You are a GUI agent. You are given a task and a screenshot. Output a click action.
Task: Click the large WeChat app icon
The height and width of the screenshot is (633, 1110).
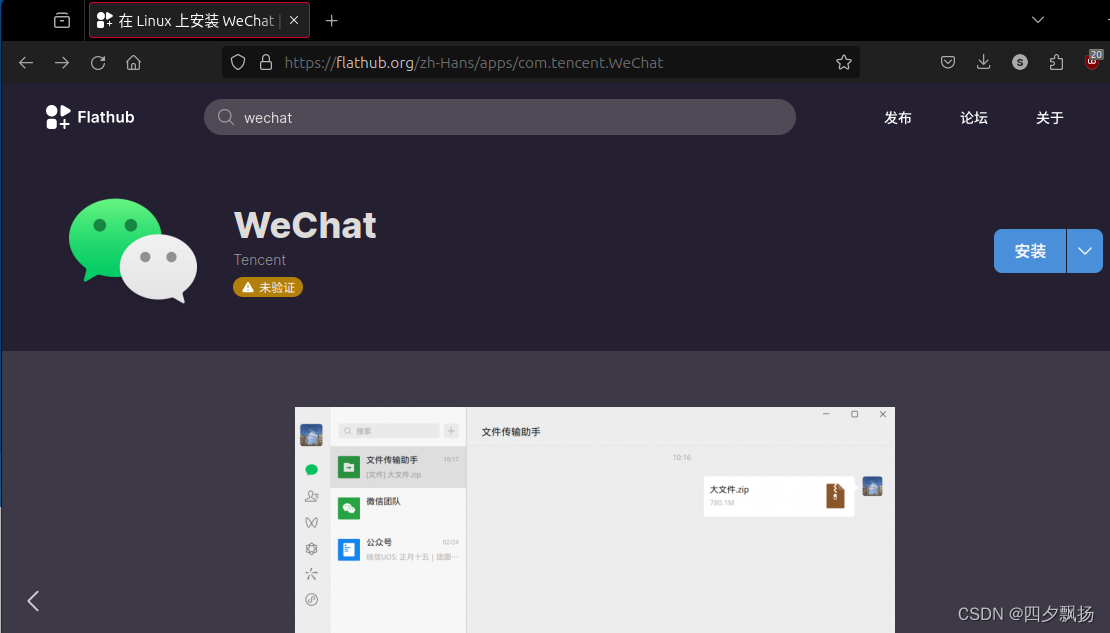[x=133, y=251]
